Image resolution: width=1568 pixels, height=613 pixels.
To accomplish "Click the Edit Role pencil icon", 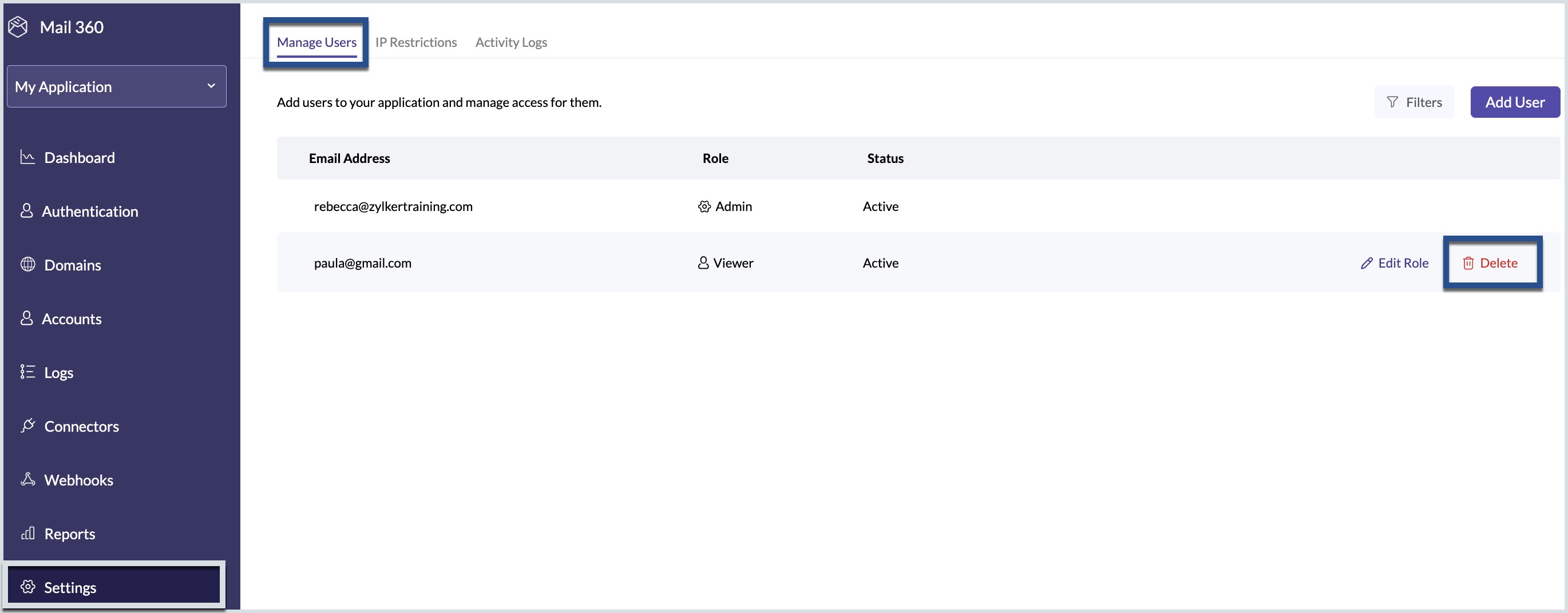I will point(1367,262).
